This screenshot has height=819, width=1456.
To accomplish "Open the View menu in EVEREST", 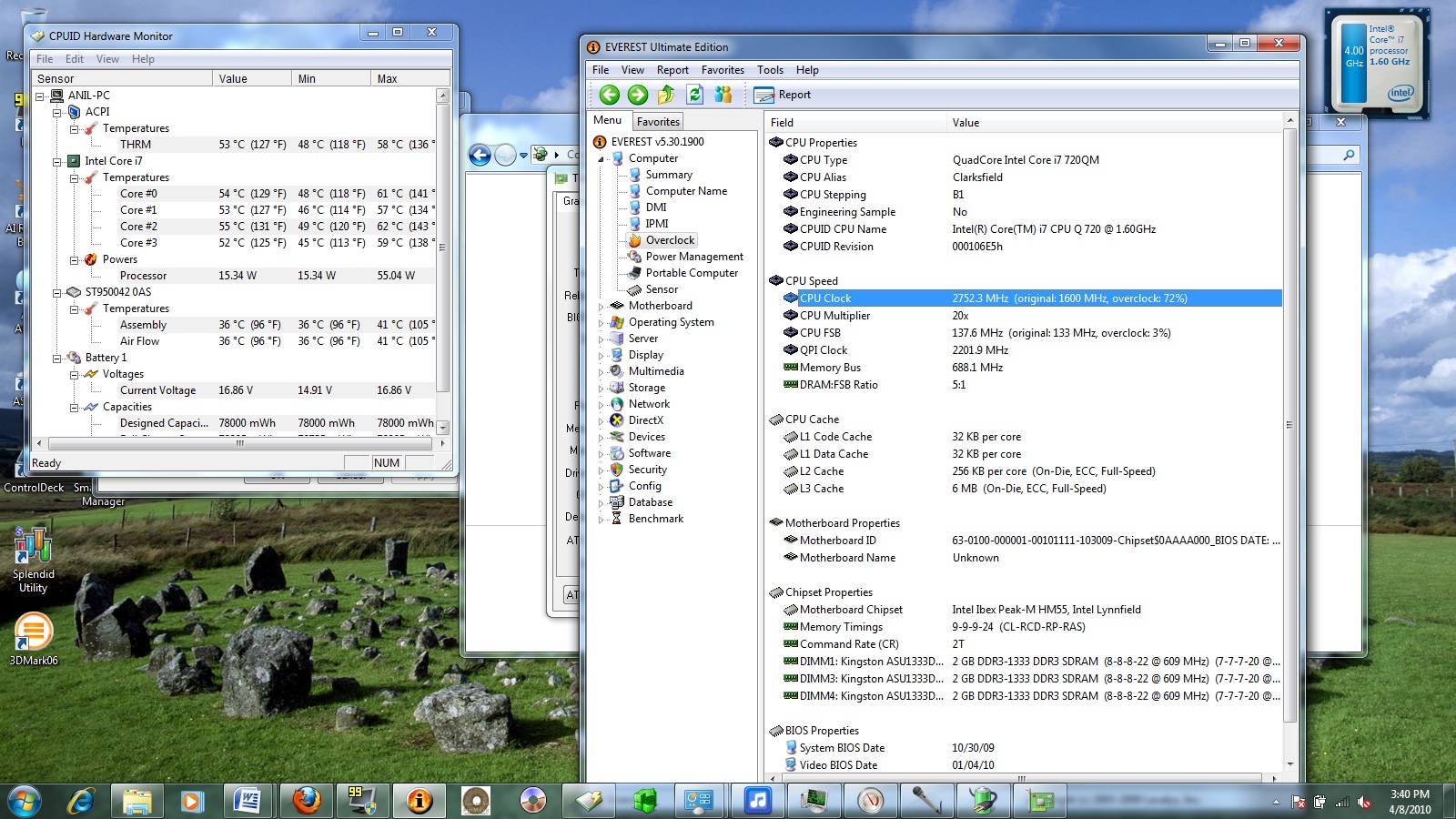I will 632,70.
